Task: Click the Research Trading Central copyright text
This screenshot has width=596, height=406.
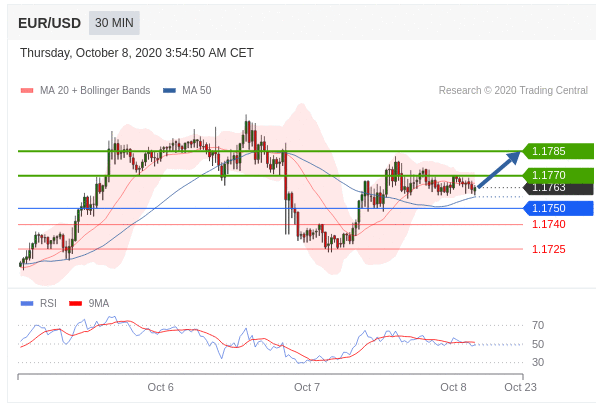Action: coord(513,90)
